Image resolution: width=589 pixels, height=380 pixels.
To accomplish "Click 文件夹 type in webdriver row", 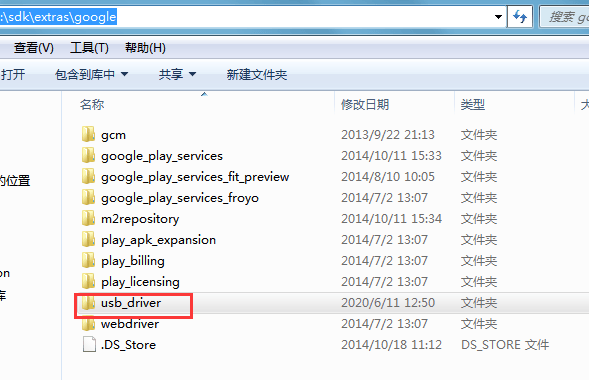I will click(x=479, y=324).
